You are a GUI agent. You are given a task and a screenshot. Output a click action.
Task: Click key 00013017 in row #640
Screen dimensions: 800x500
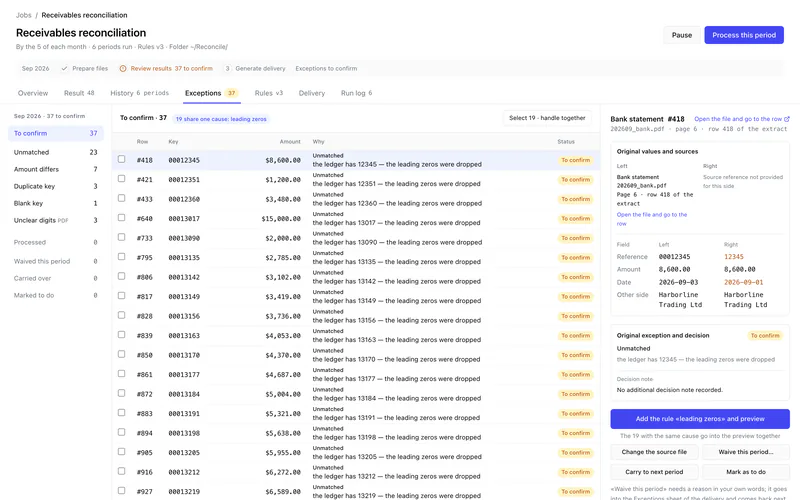click(184, 218)
